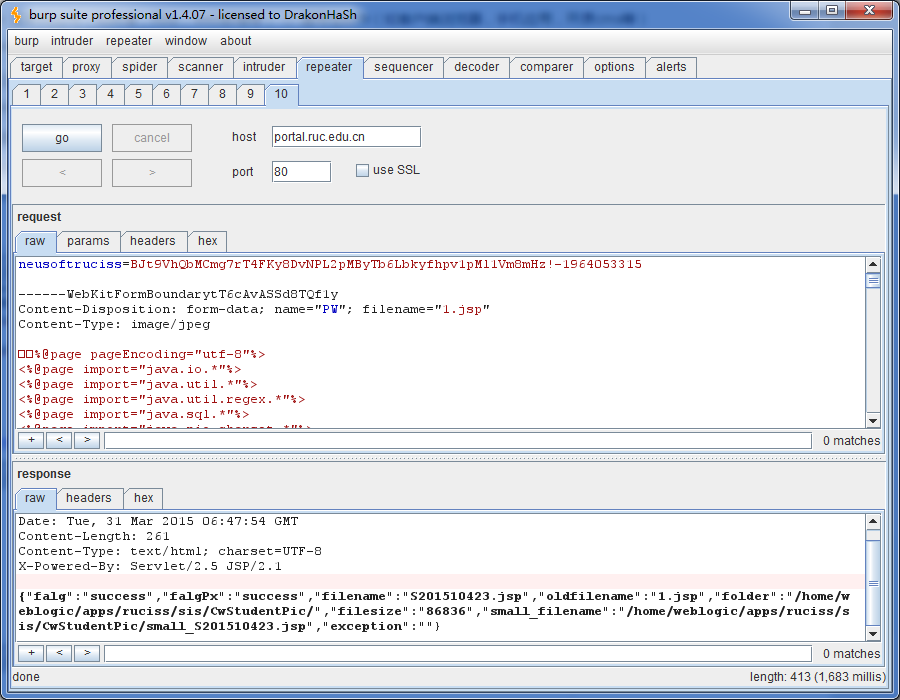Enable the use SSL checkbox

pos(362,170)
